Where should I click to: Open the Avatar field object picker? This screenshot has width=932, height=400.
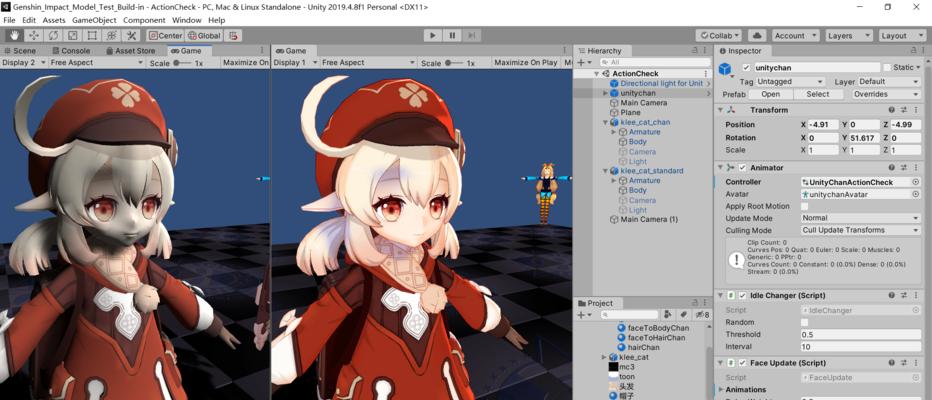915,194
